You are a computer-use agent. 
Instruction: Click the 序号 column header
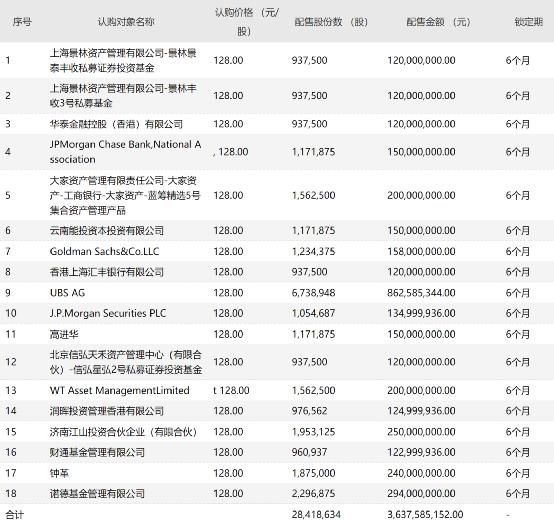[22, 22]
